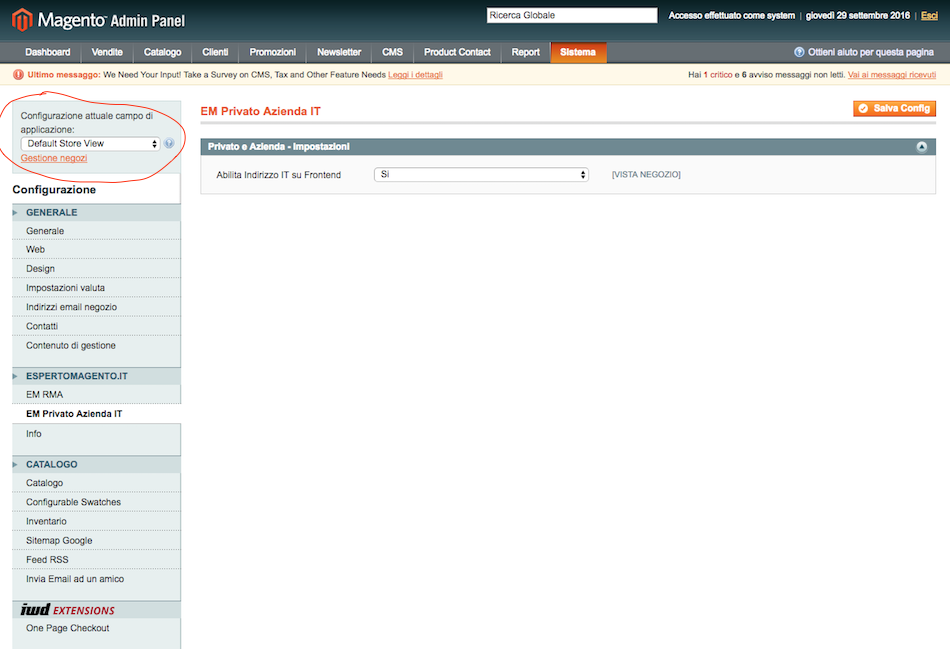Open the Newsletter menu
The image size is (950, 649).
(339, 52)
